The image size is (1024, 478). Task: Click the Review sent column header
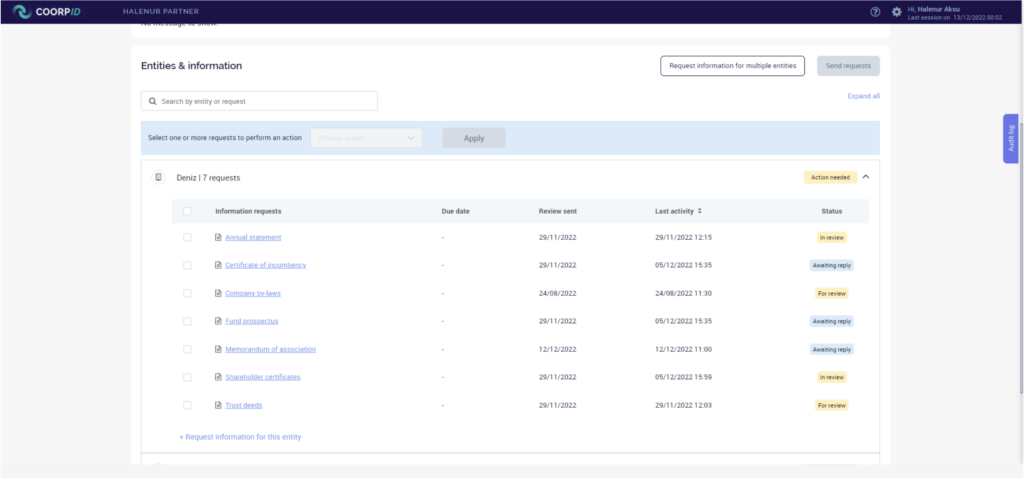(558, 212)
